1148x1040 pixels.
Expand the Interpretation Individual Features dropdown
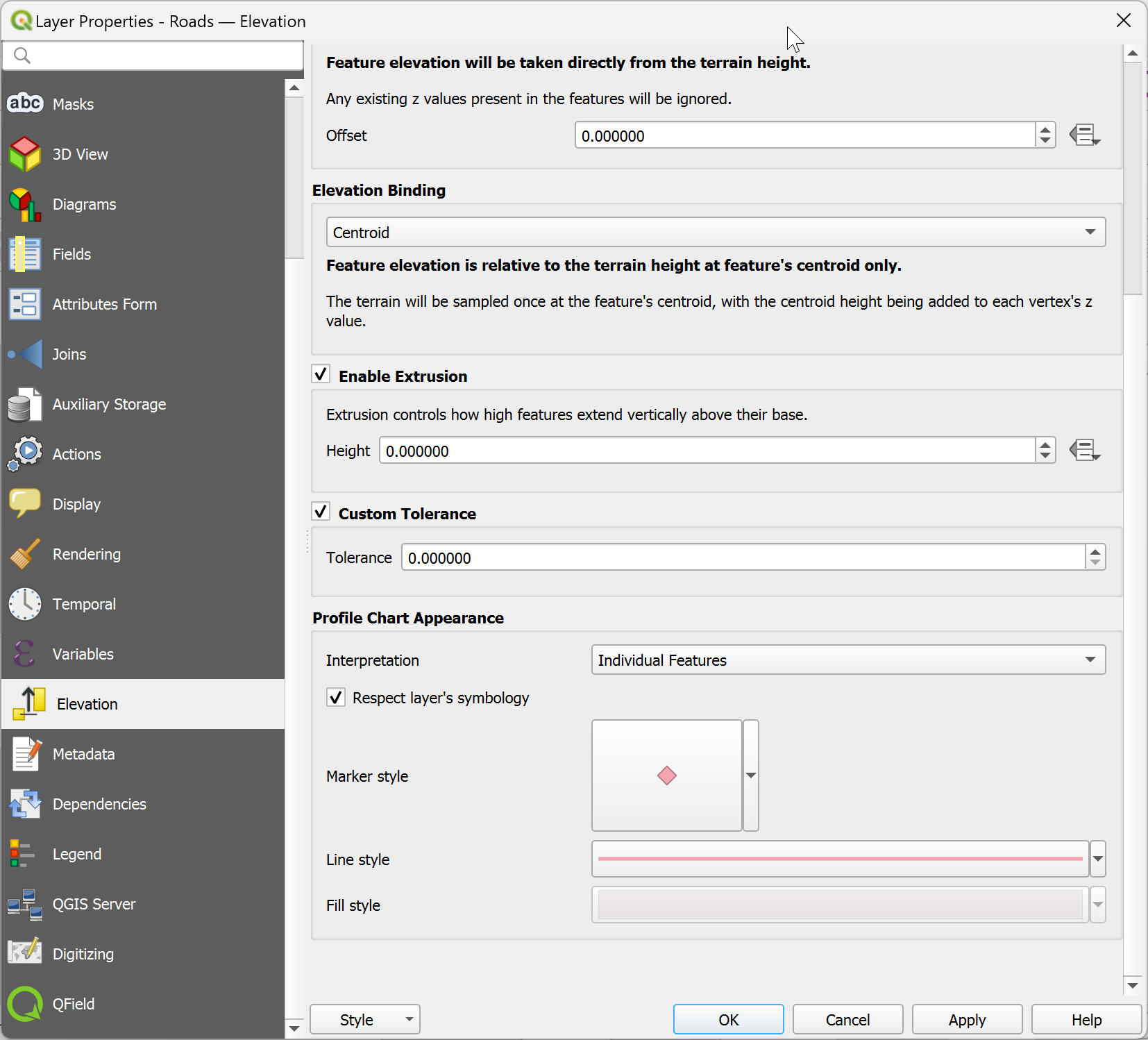(847, 660)
